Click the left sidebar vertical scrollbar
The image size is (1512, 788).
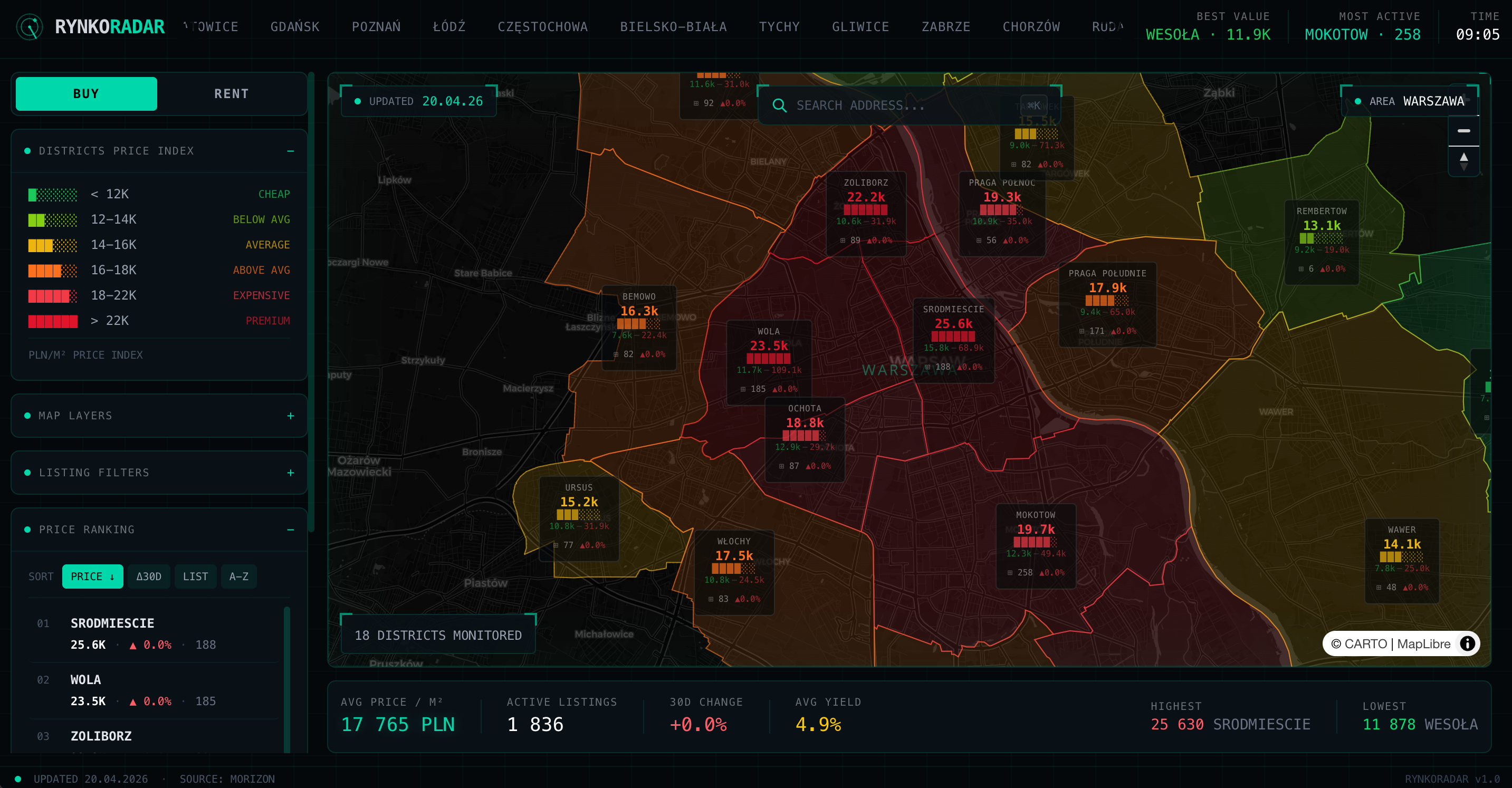(311, 302)
